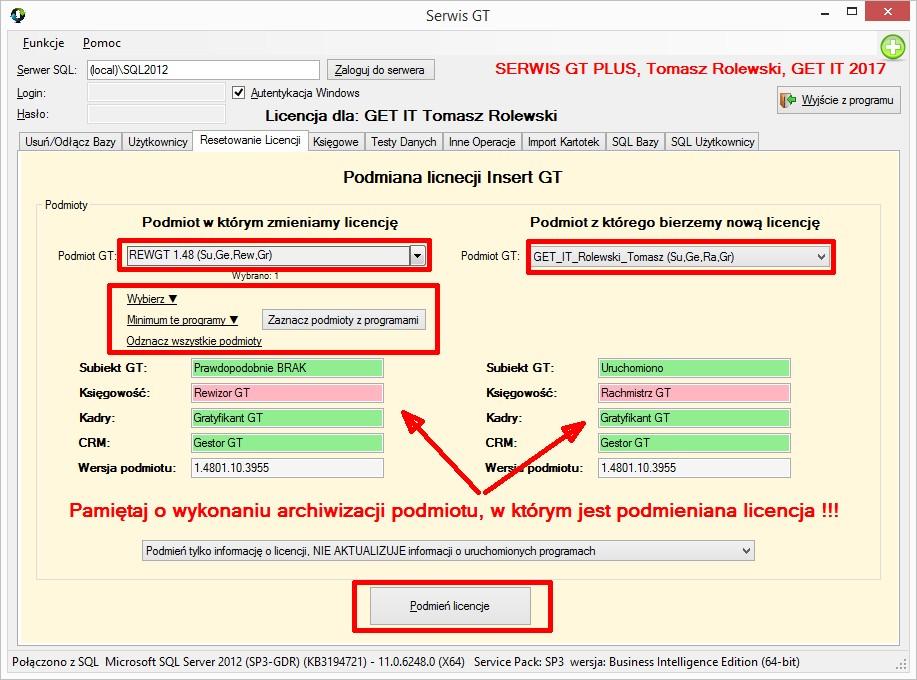This screenshot has width=917, height=680.
Task: Click the Business Intelligence Edition status text
Action: tap(704, 662)
